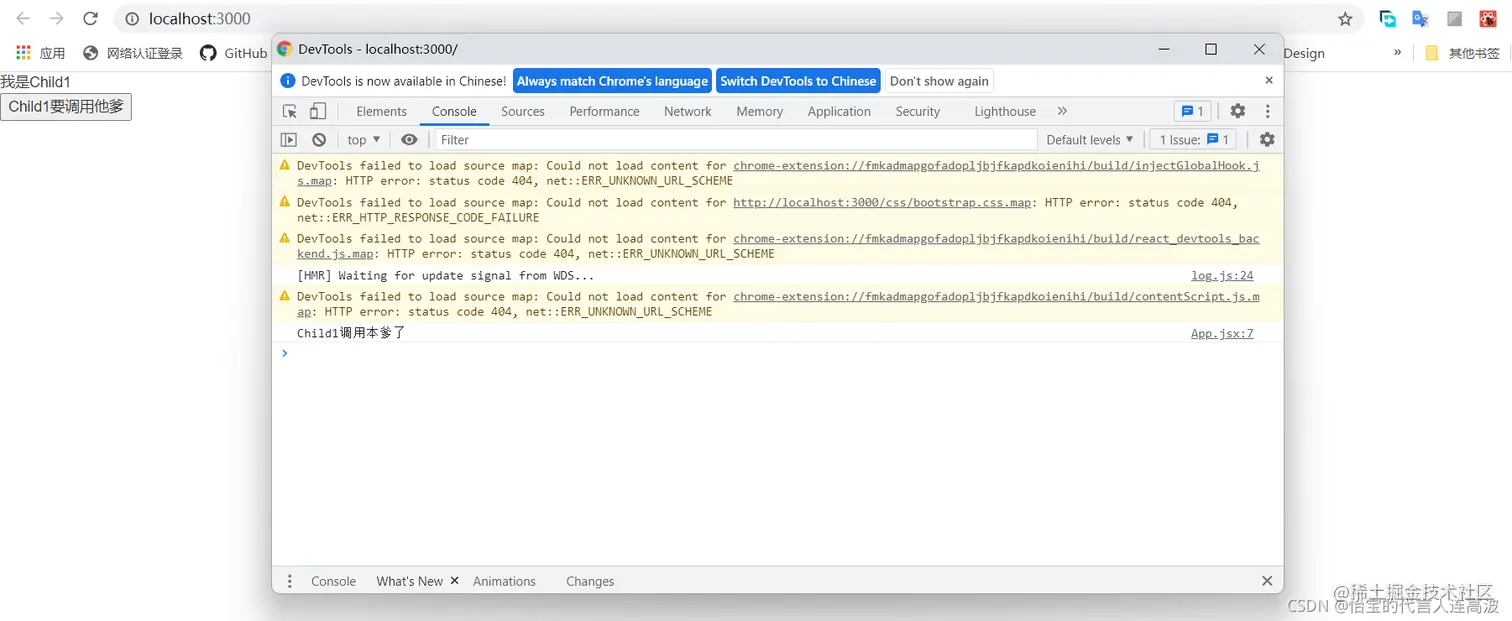The height and width of the screenshot is (621, 1512).
Task: Switch to the Sources tab
Action: (x=523, y=111)
